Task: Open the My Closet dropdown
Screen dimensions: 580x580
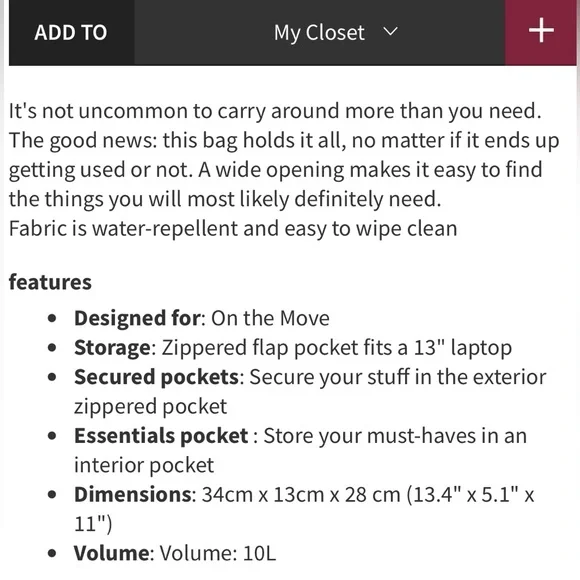Action: (x=320, y=33)
